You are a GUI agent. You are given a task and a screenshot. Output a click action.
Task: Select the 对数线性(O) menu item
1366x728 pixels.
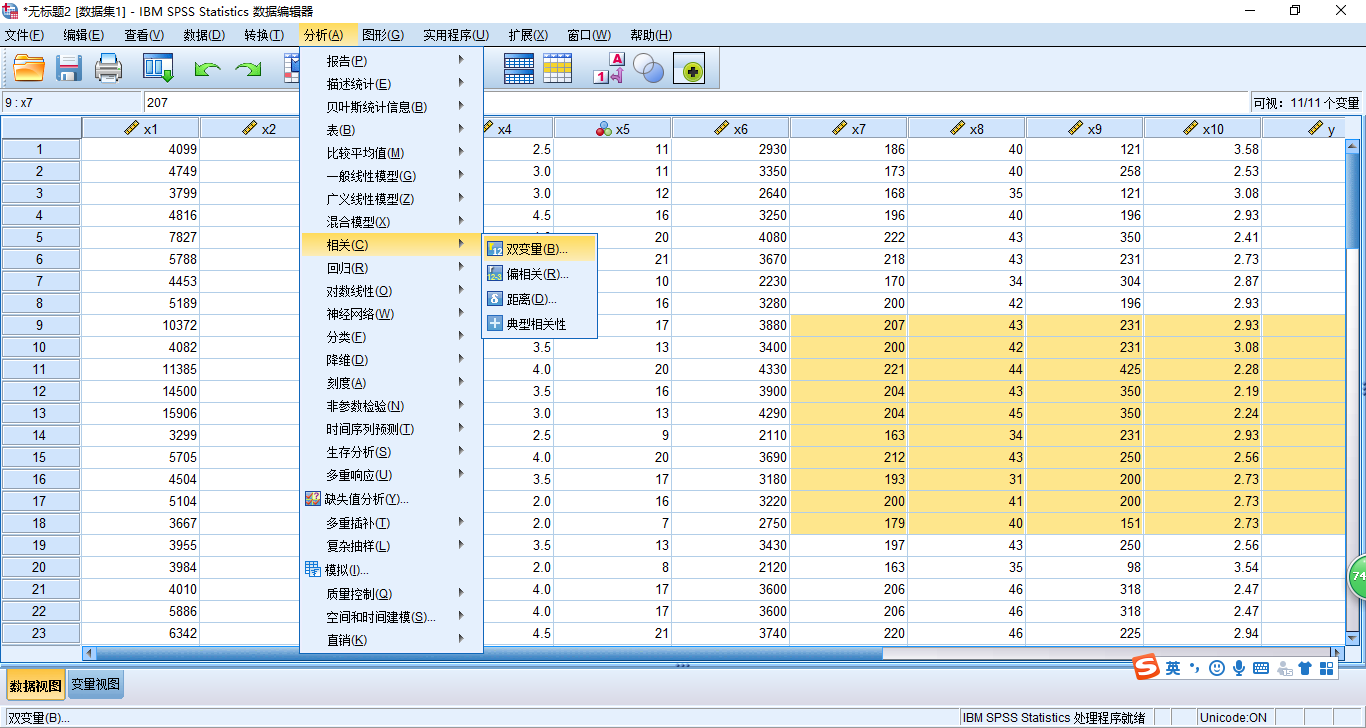point(391,290)
